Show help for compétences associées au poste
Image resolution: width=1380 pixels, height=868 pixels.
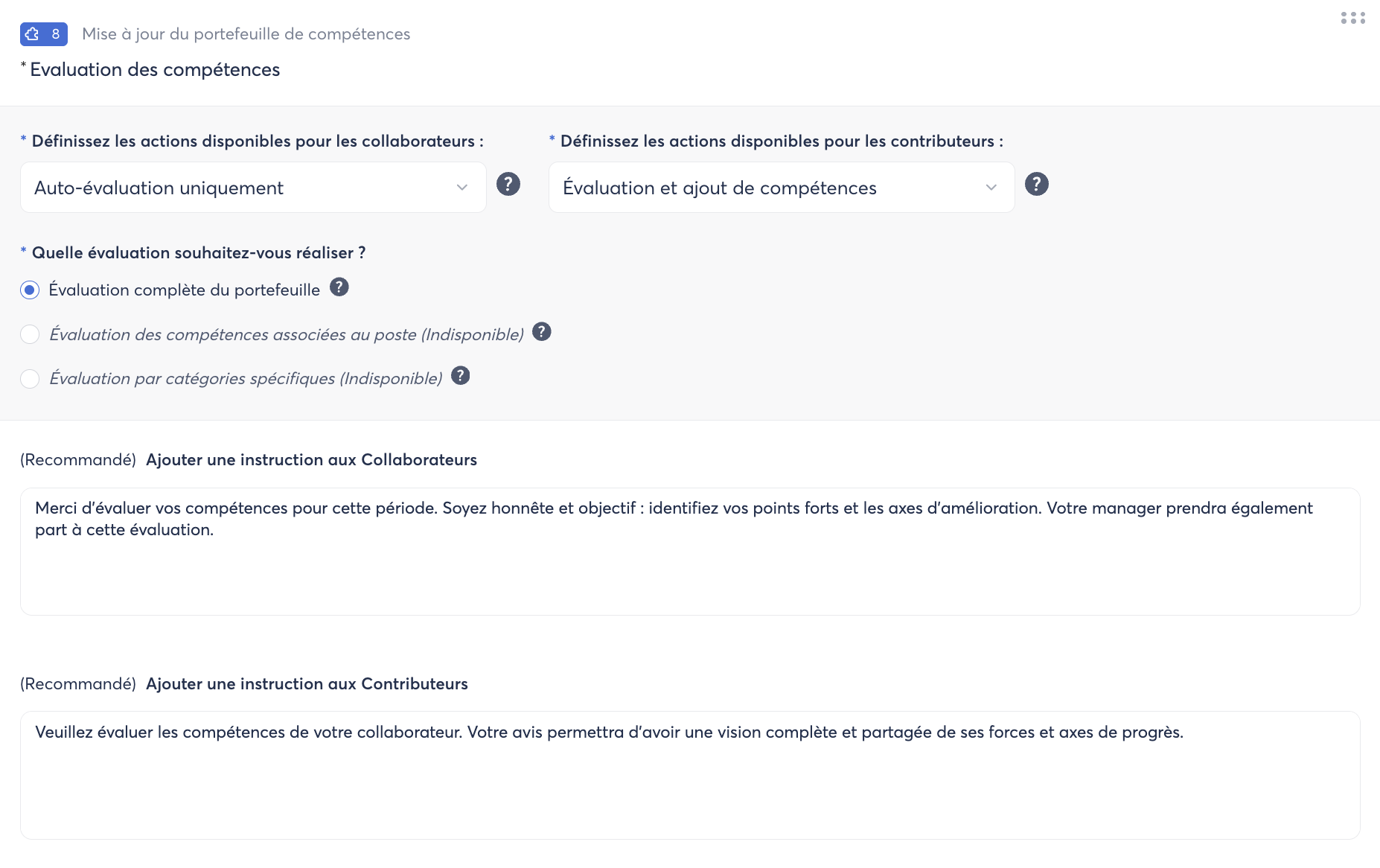pyautogui.click(x=542, y=331)
